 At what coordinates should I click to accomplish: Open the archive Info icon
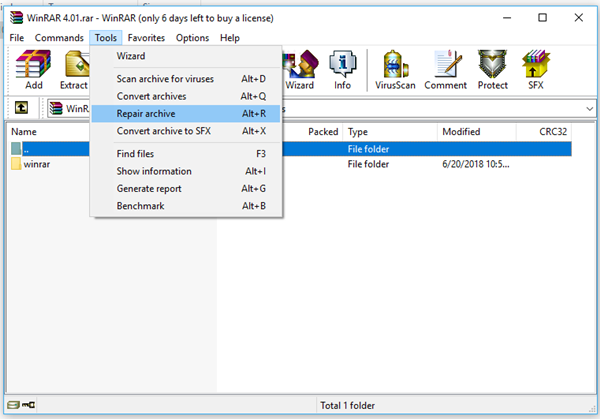pyautogui.click(x=342, y=69)
